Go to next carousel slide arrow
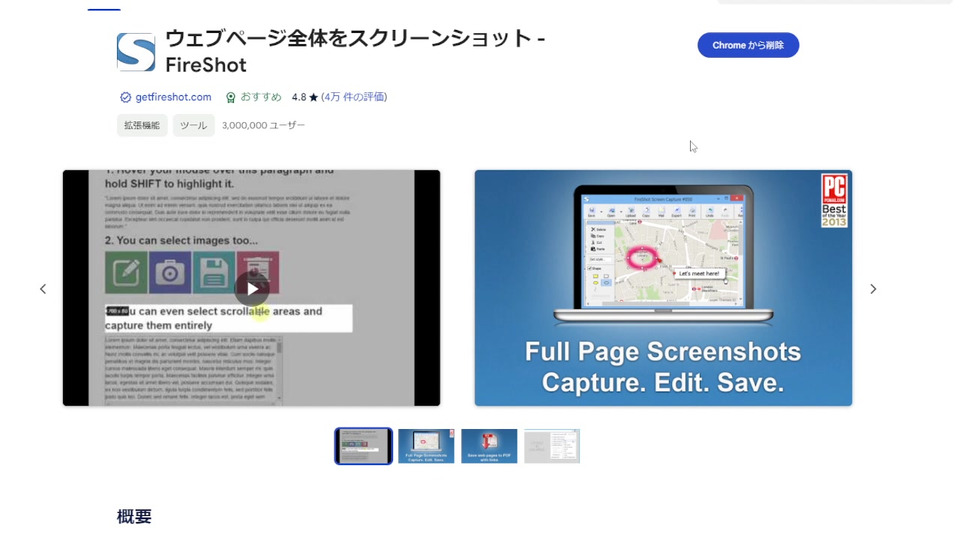The height and width of the screenshot is (540, 960). click(873, 289)
